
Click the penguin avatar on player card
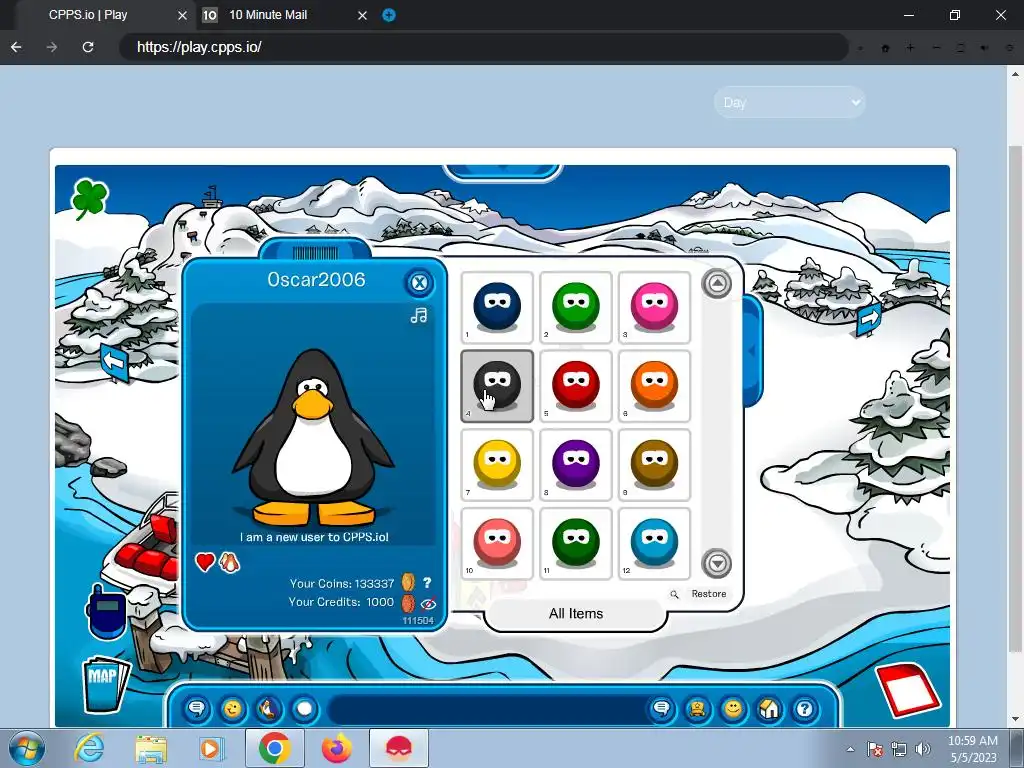pos(313,438)
